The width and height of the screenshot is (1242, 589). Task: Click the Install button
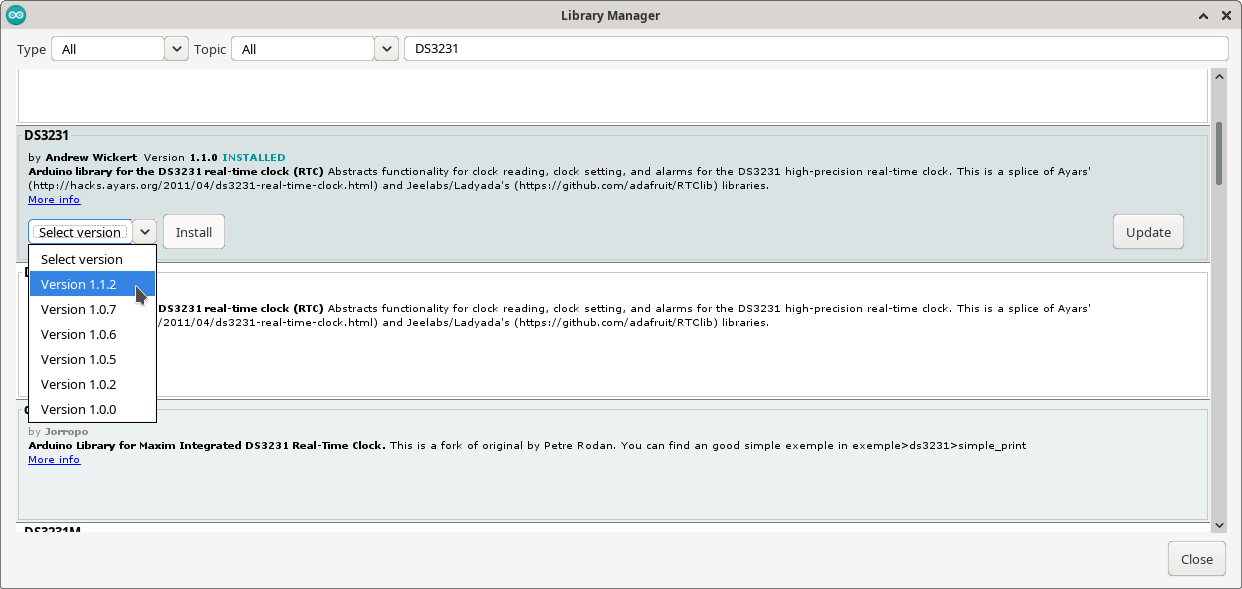[x=194, y=232]
